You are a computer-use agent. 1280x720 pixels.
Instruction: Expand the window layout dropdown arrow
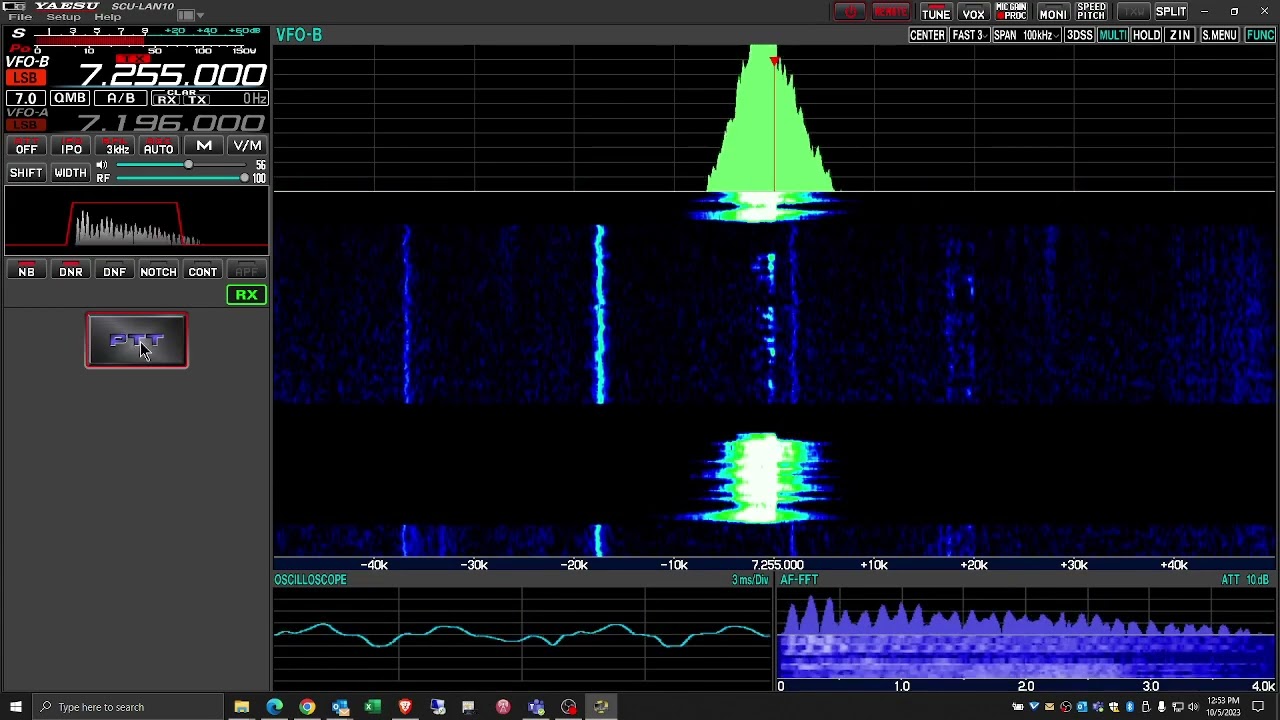200,17
